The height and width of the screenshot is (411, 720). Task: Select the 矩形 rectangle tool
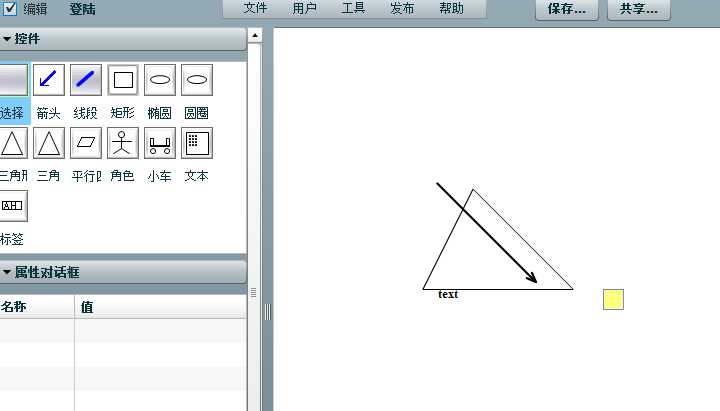123,80
